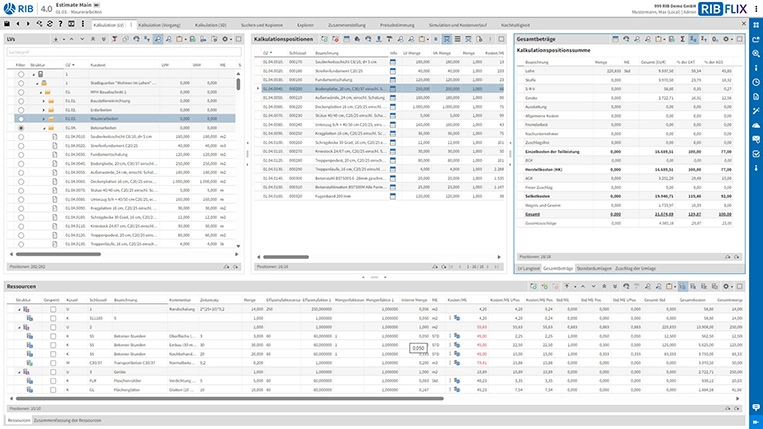Collapse the MFH Bauabschnitt 1 node
763x429 pixels.
pos(40,92)
